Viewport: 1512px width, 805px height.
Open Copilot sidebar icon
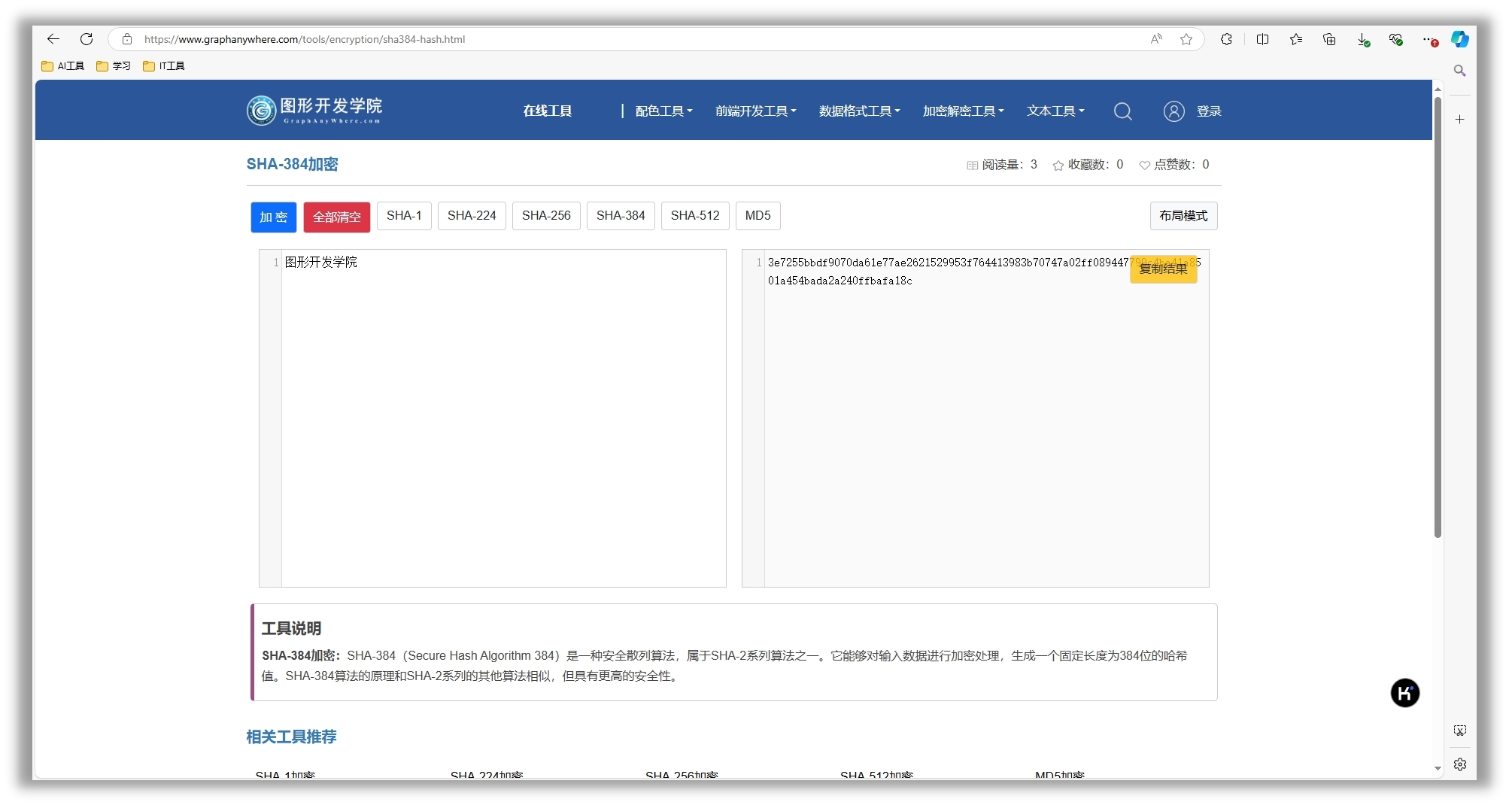point(1460,39)
